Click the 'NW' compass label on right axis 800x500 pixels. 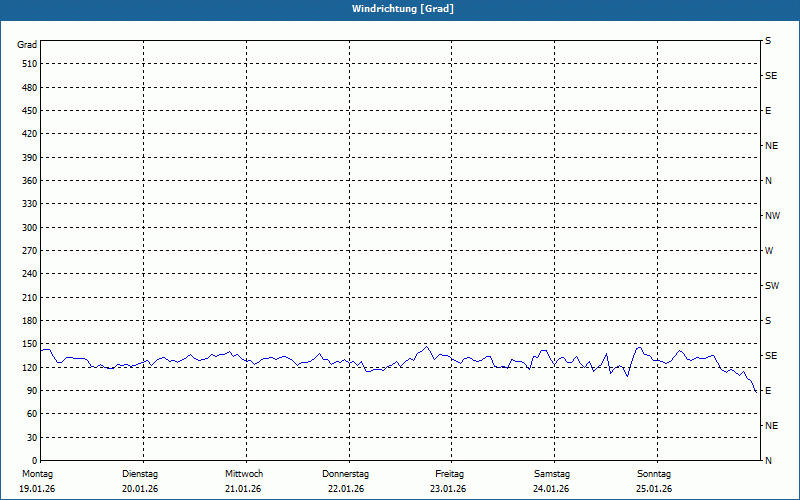(771, 216)
